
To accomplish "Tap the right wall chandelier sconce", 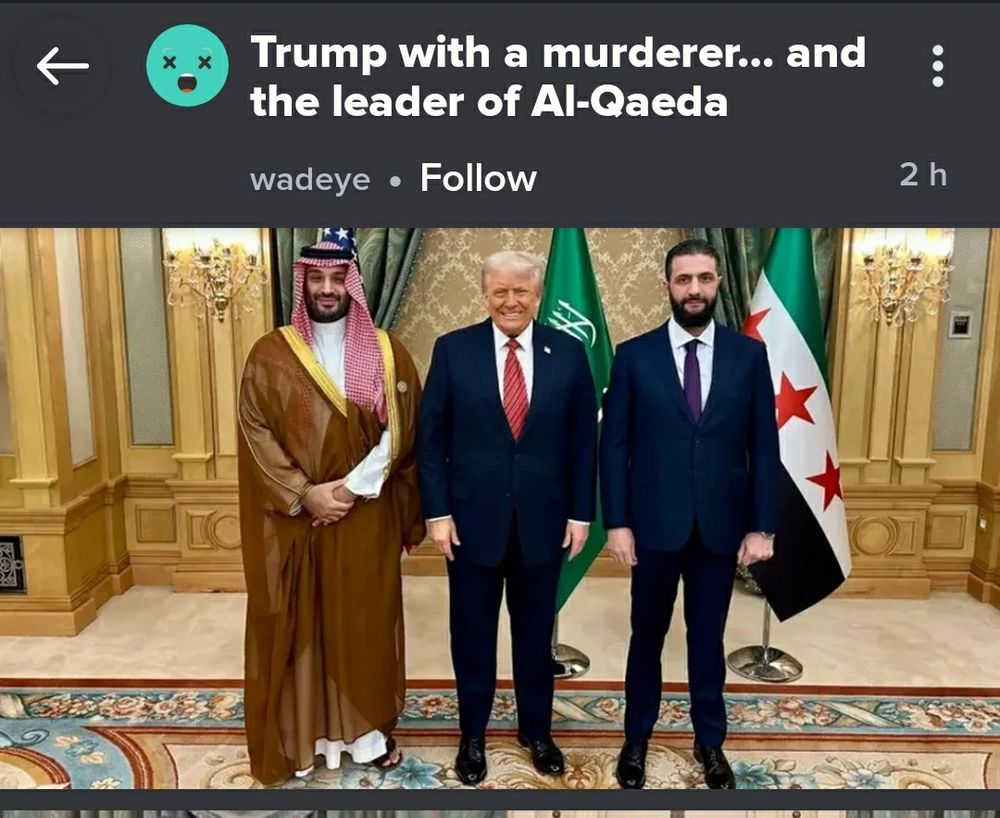I will click(x=901, y=275).
